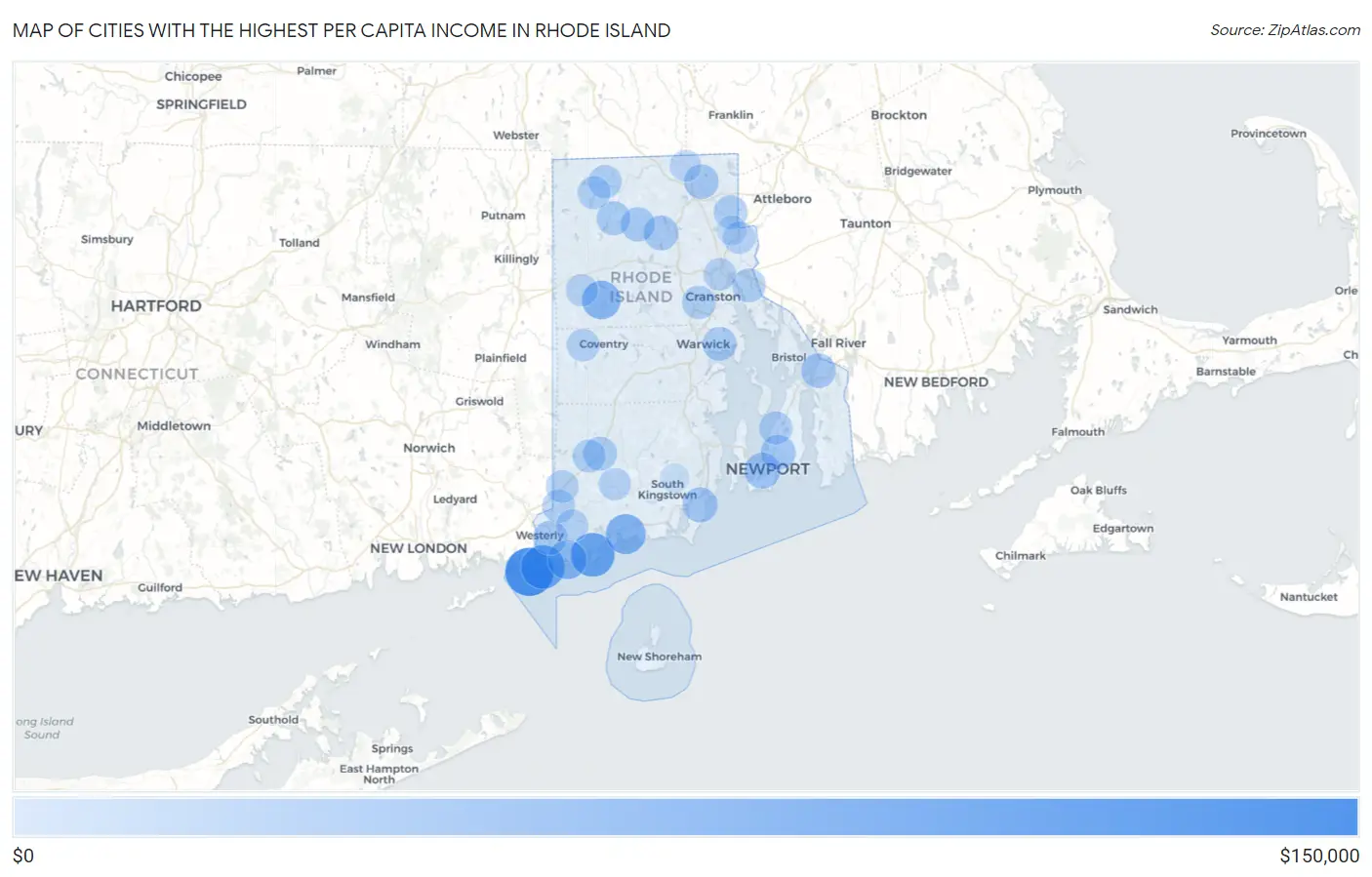Click the $150,000 legend maximum value
This screenshot has height=877, width=1372.
[x=1319, y=857]
